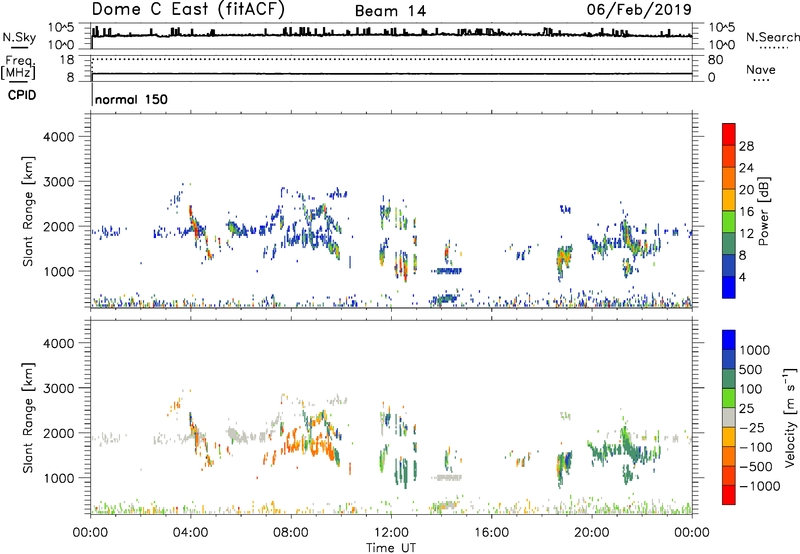Click the 'N.Search' legend label

pyautogui.click(x=772, y=37)
